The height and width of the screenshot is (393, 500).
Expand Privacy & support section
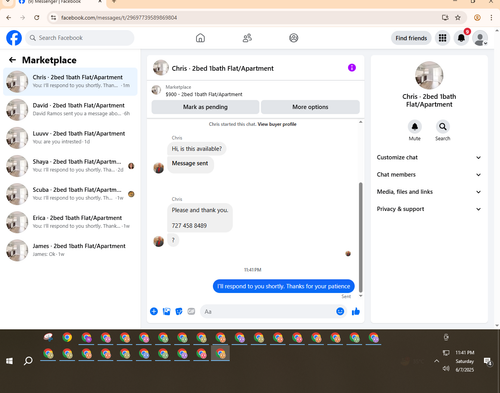429,209
